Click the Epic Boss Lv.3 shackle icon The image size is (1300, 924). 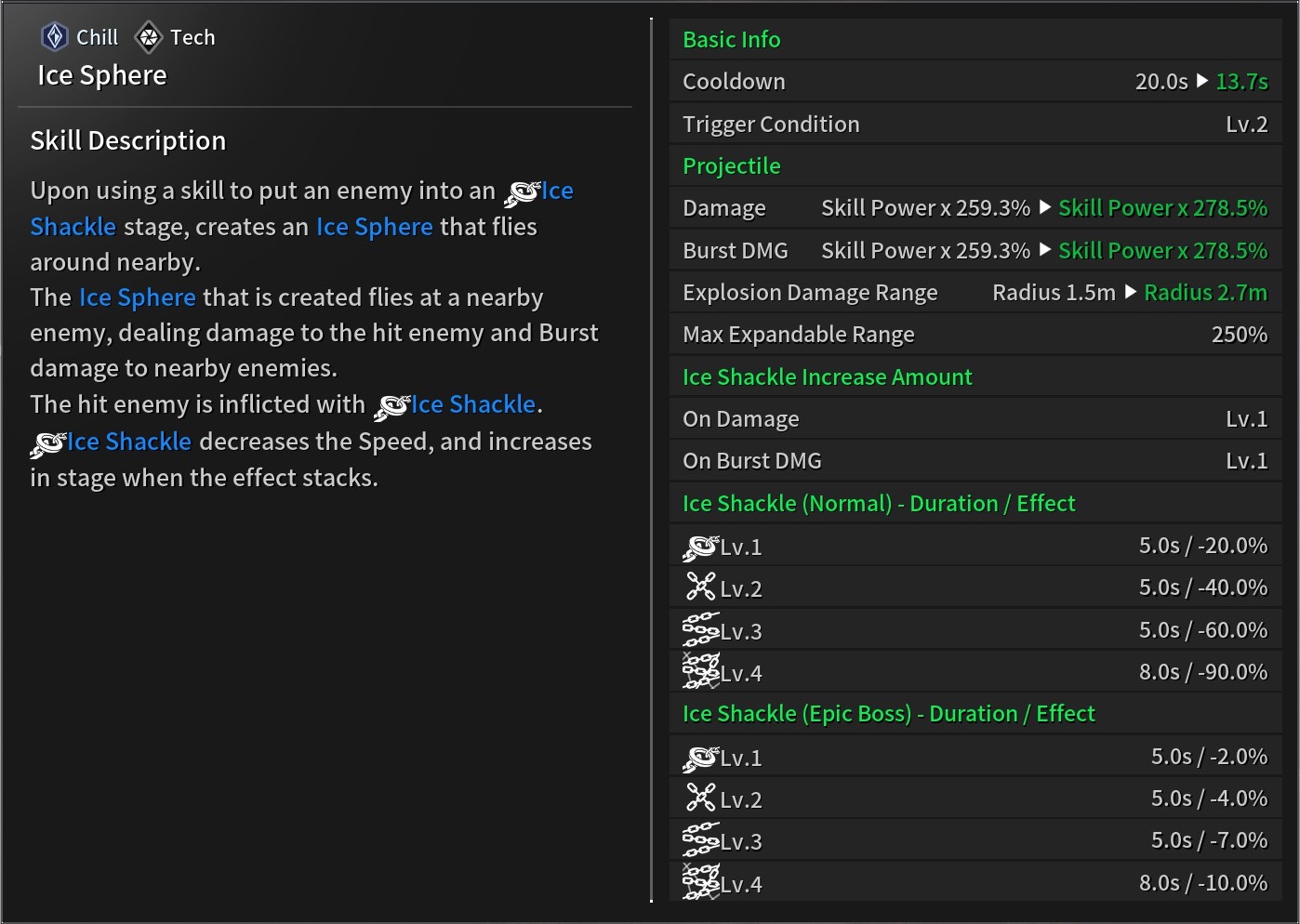click(700, 840)
